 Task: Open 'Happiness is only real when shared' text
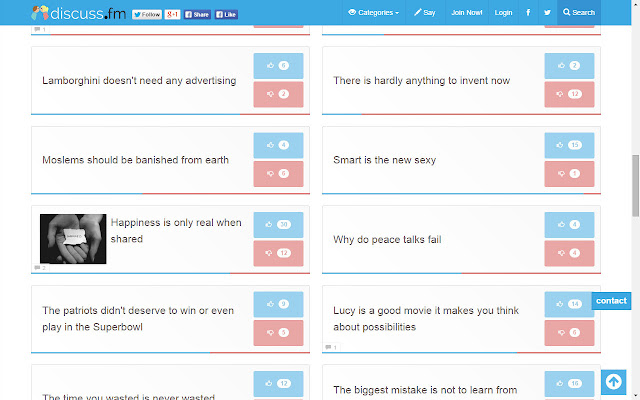(x=176, y=231)
